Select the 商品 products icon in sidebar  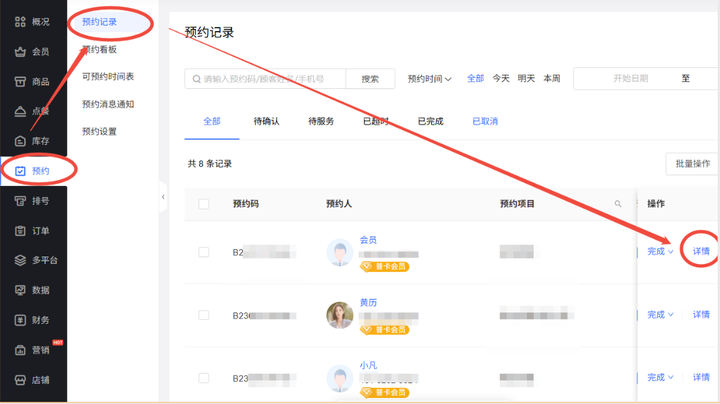tap(20, 82)
